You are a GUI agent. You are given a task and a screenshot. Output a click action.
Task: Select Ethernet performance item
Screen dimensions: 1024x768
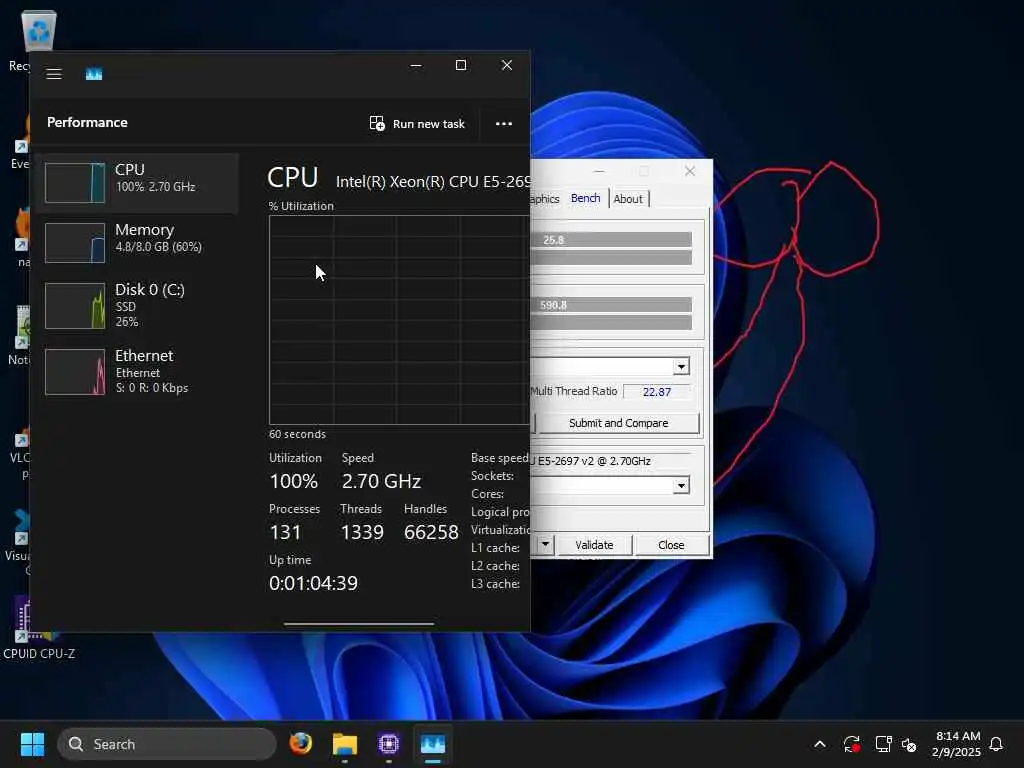(138, 371)
